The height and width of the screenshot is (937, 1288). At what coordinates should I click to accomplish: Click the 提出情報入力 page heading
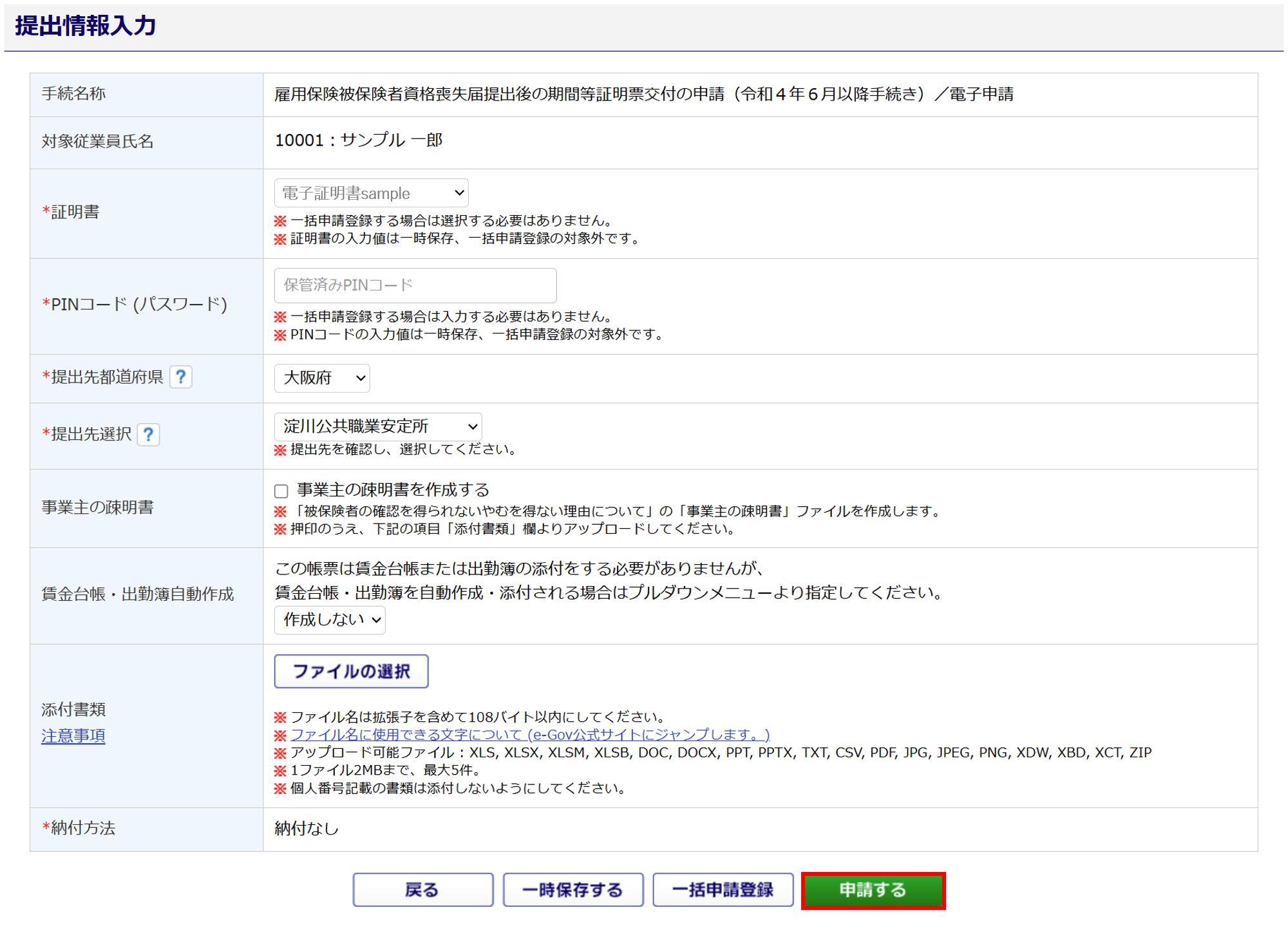86,26
